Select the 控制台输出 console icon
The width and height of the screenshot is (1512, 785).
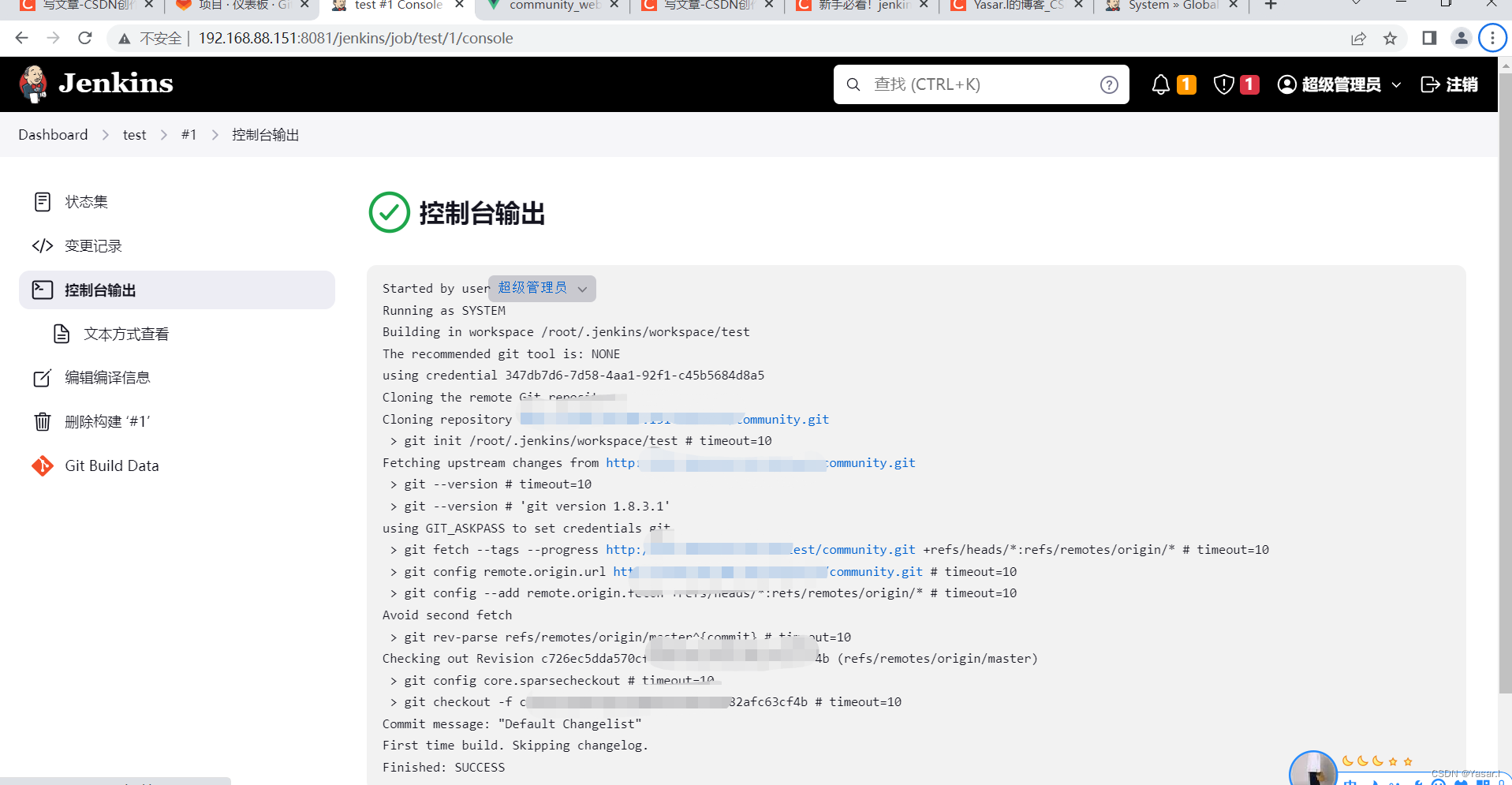[x=43, y=290]
